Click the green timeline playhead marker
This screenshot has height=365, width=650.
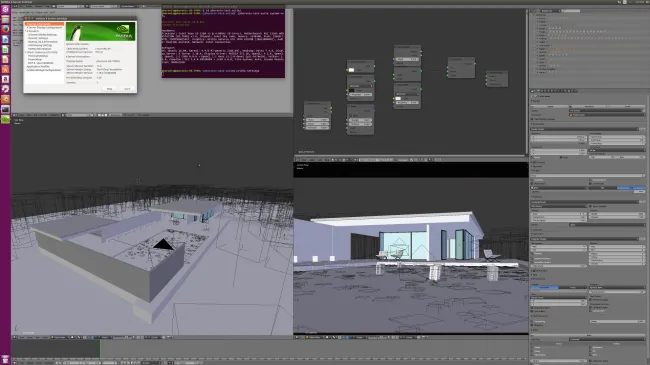coord(100,348)
